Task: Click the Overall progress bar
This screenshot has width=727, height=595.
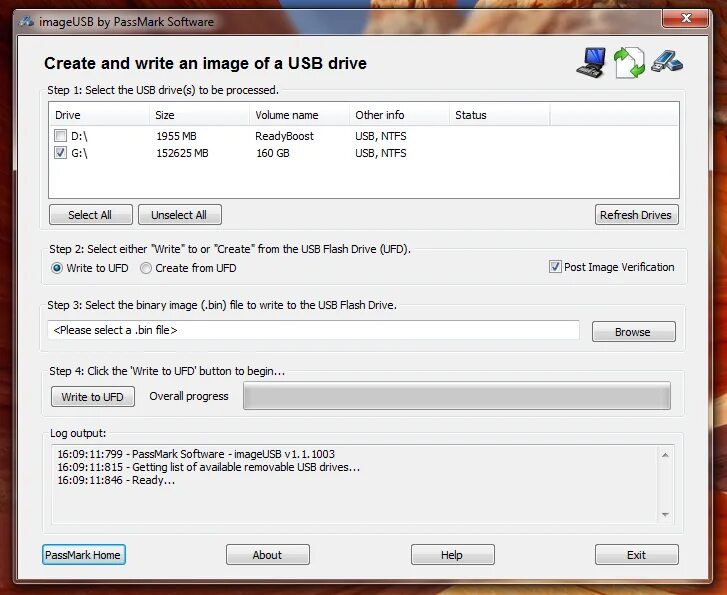Action: [457, 396]
